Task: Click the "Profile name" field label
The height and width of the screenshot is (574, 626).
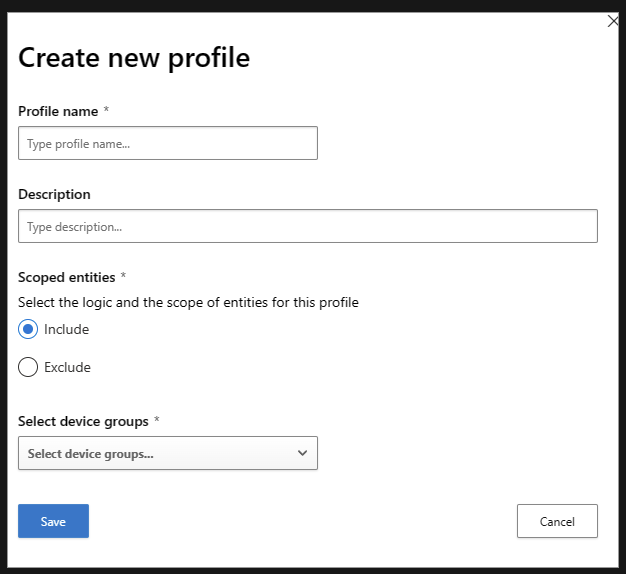Action: click(58, 111)
